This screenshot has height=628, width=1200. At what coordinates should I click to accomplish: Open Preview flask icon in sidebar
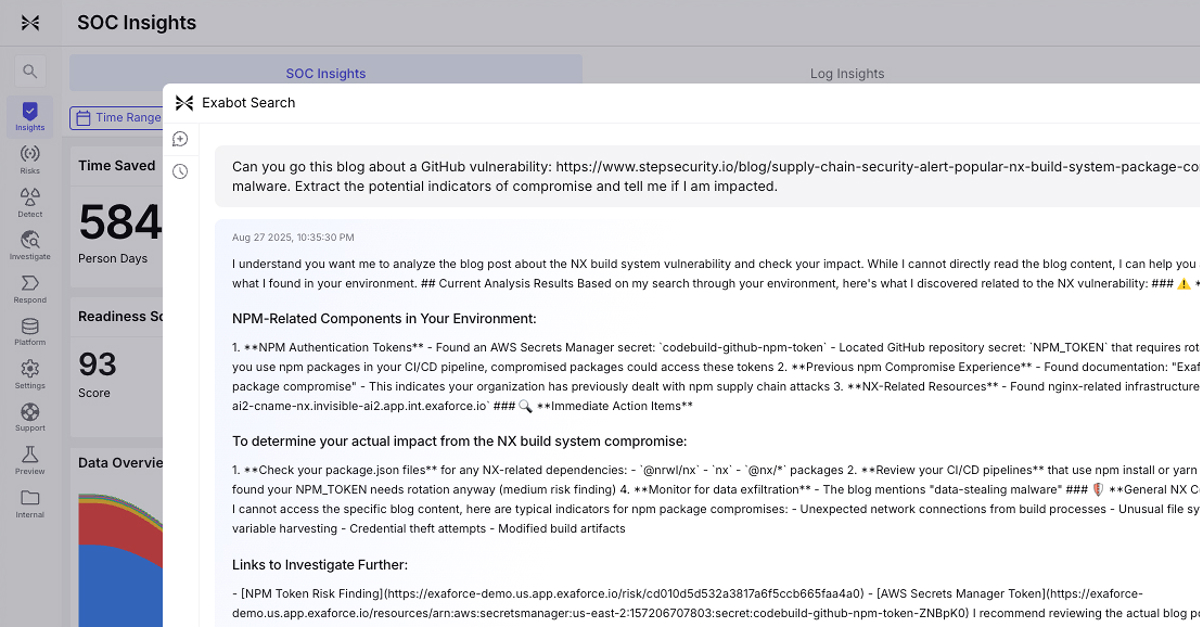click(x=30, y=461)
